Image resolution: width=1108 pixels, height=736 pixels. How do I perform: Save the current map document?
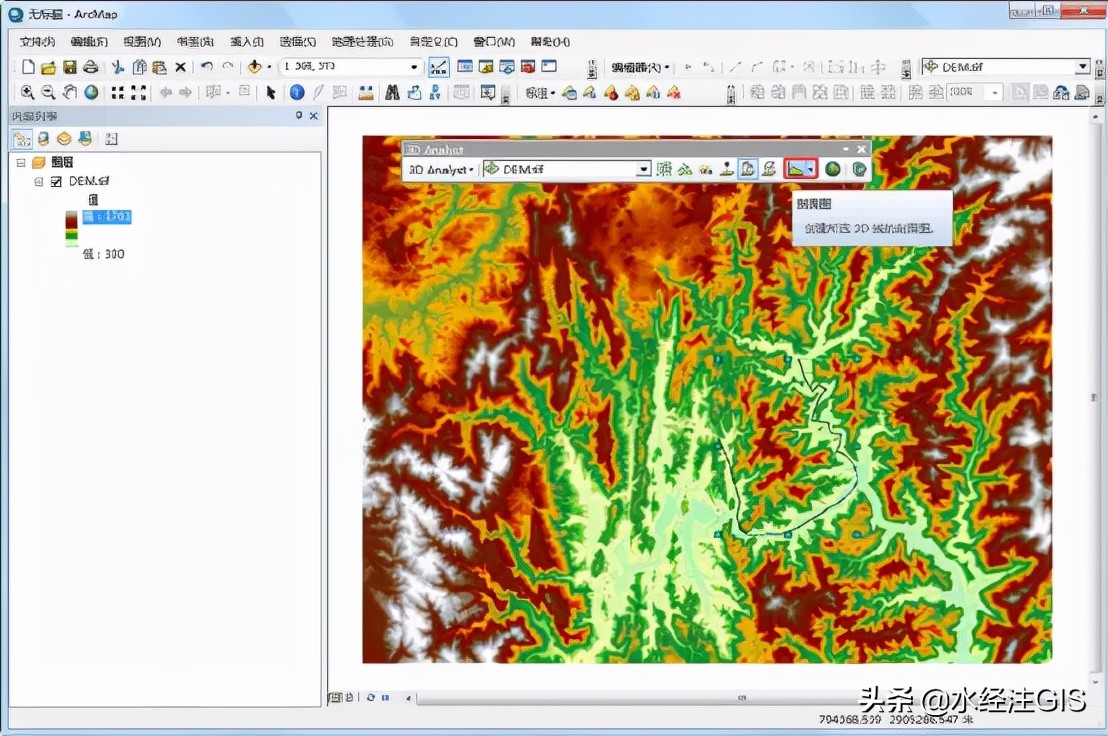69,67
